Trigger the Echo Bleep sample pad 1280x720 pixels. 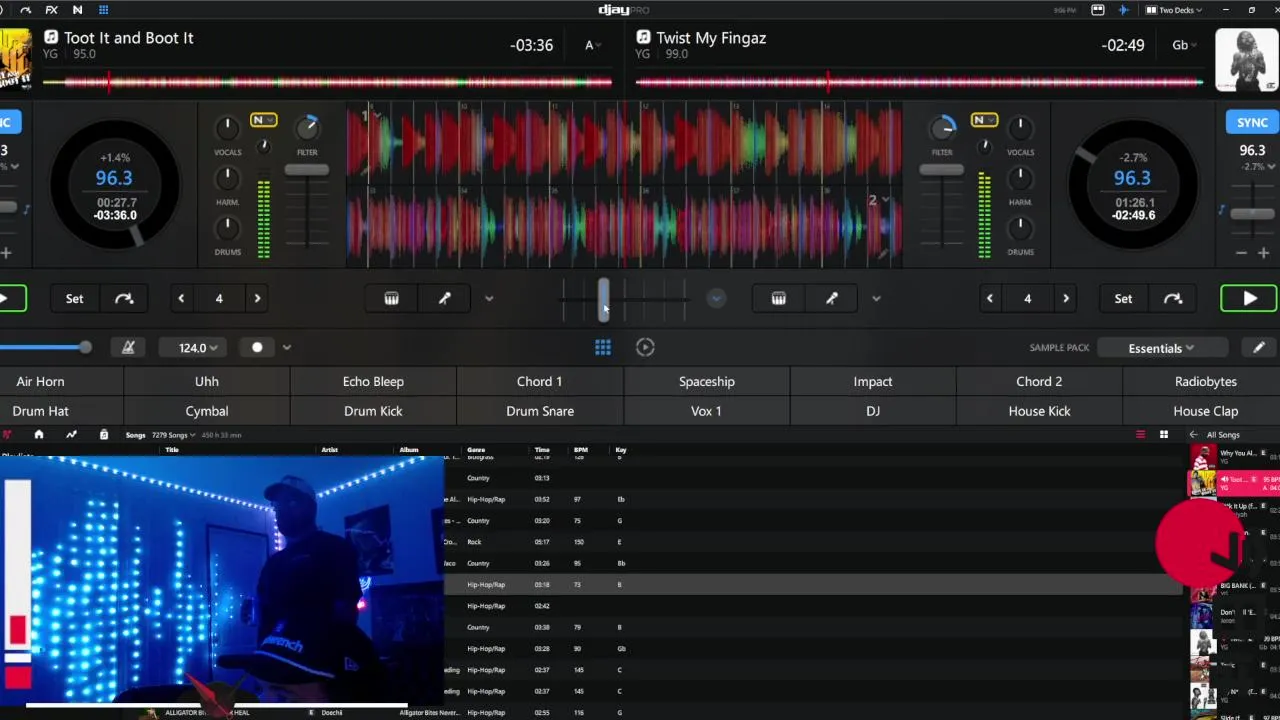373,381
